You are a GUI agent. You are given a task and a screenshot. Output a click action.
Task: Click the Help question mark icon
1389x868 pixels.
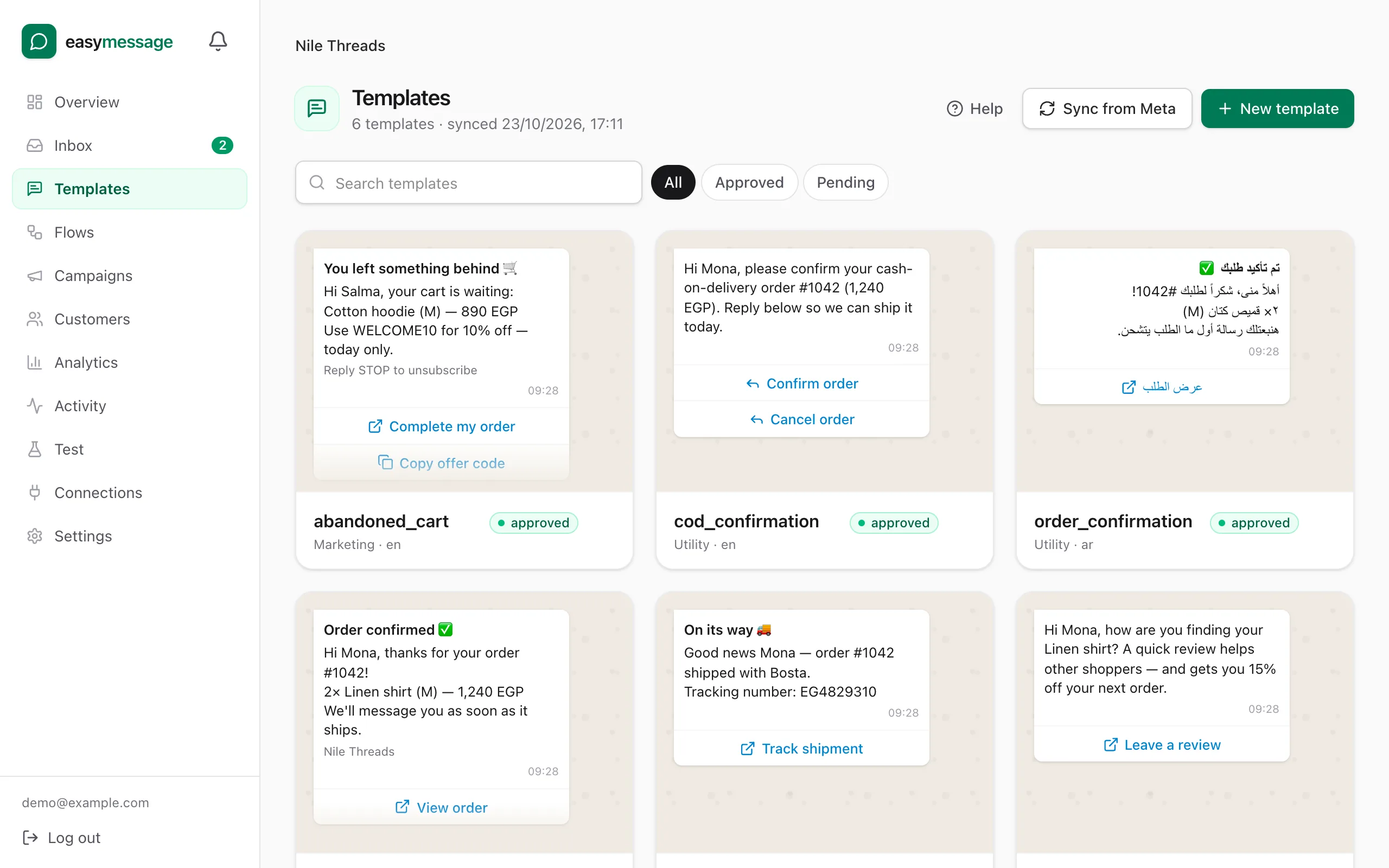click(x=954, y=108)
